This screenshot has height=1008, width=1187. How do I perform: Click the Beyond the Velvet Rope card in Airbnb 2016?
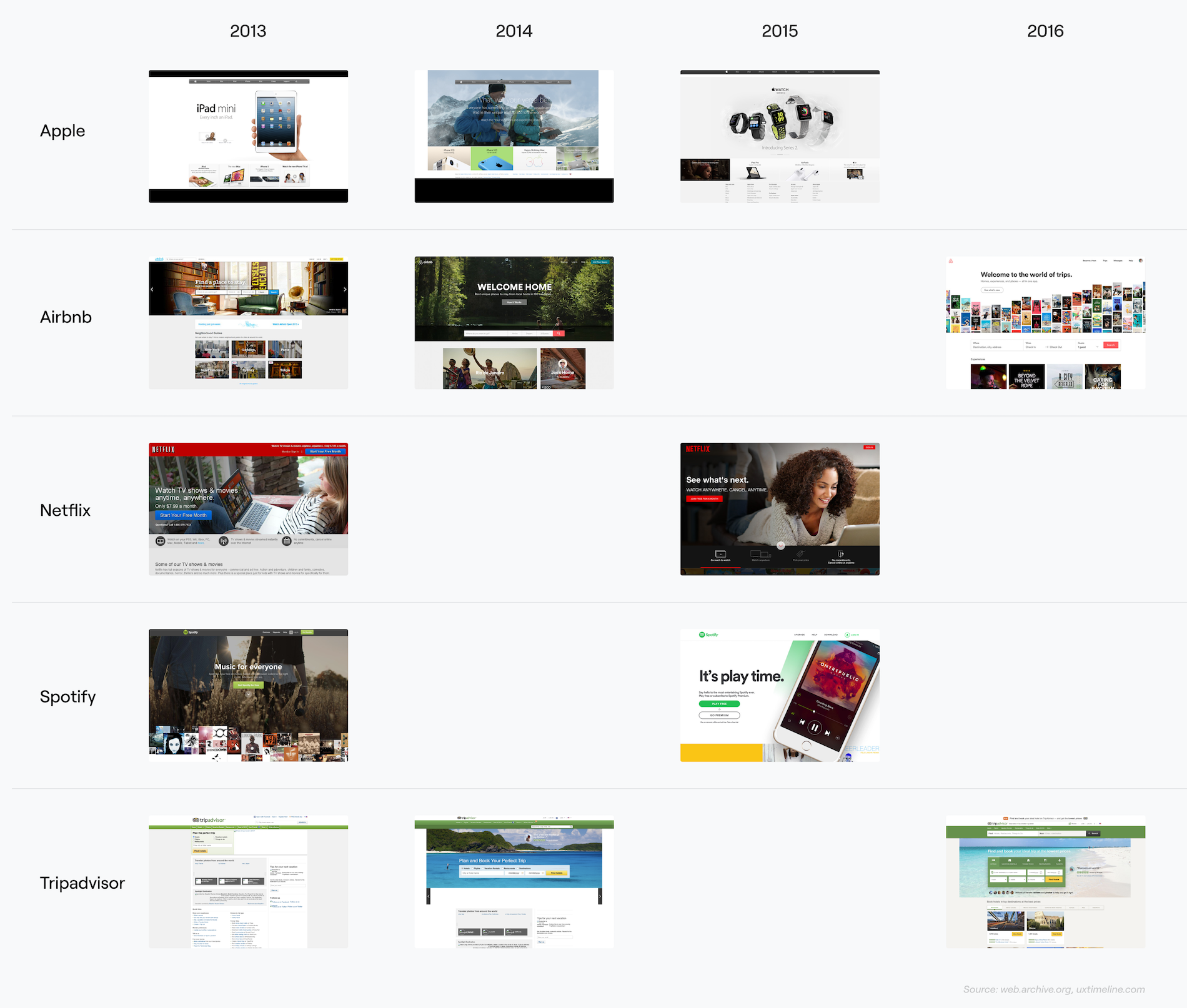[x=1026, y=377]
